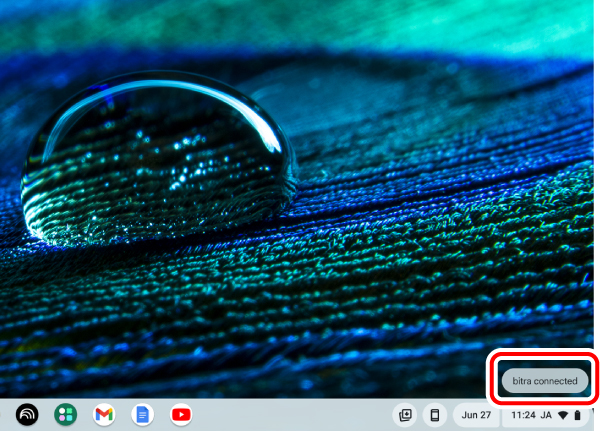Open the YouTube shelf icon

pos(181,414)
